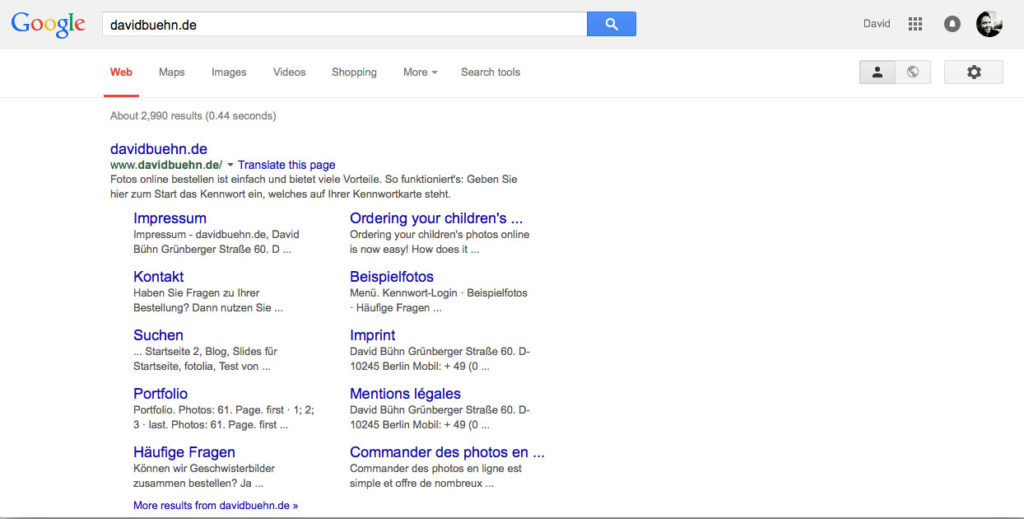Expand the More search categories dropdown
Screen dimensions: 1024x519
pos(420,72)
